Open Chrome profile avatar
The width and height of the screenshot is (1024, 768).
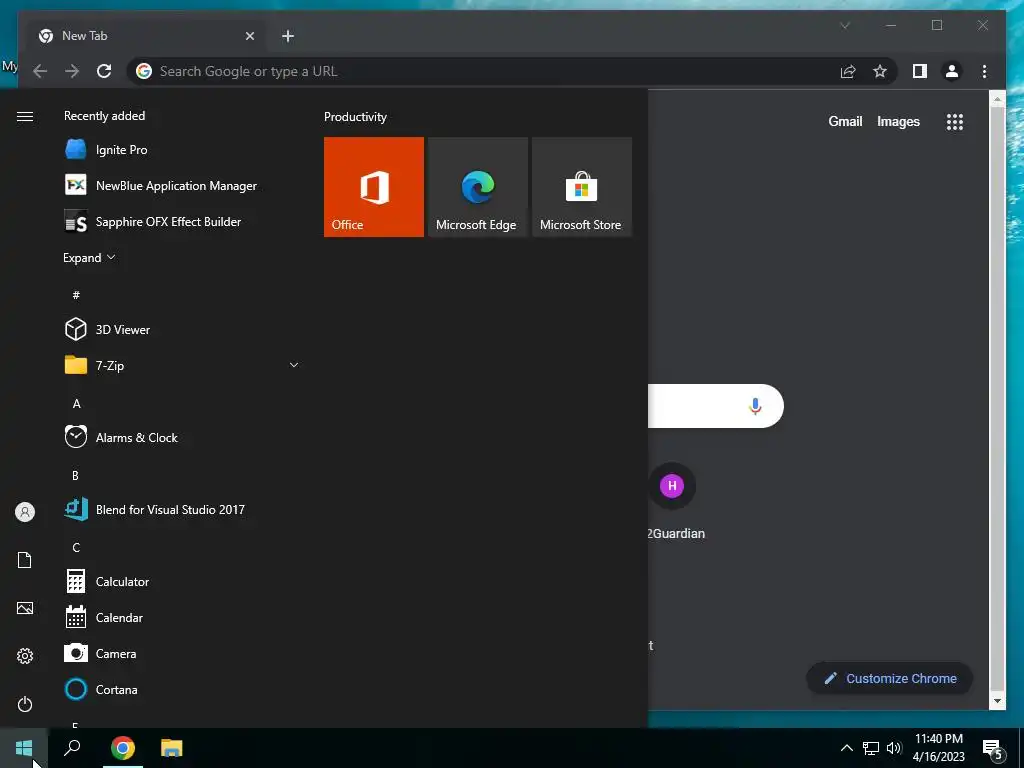[x=952, y=71]
